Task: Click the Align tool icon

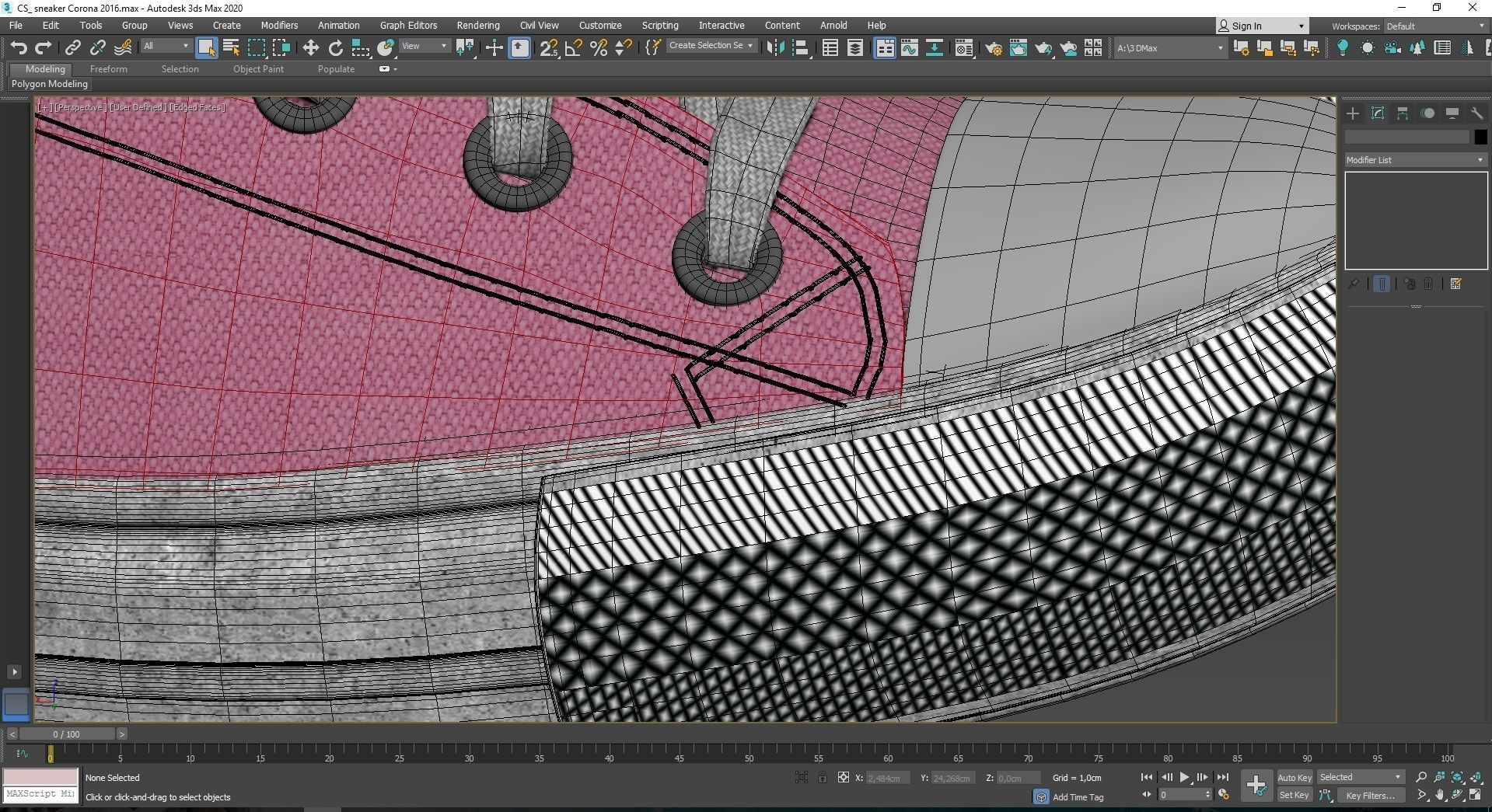Action: [800, 48]
